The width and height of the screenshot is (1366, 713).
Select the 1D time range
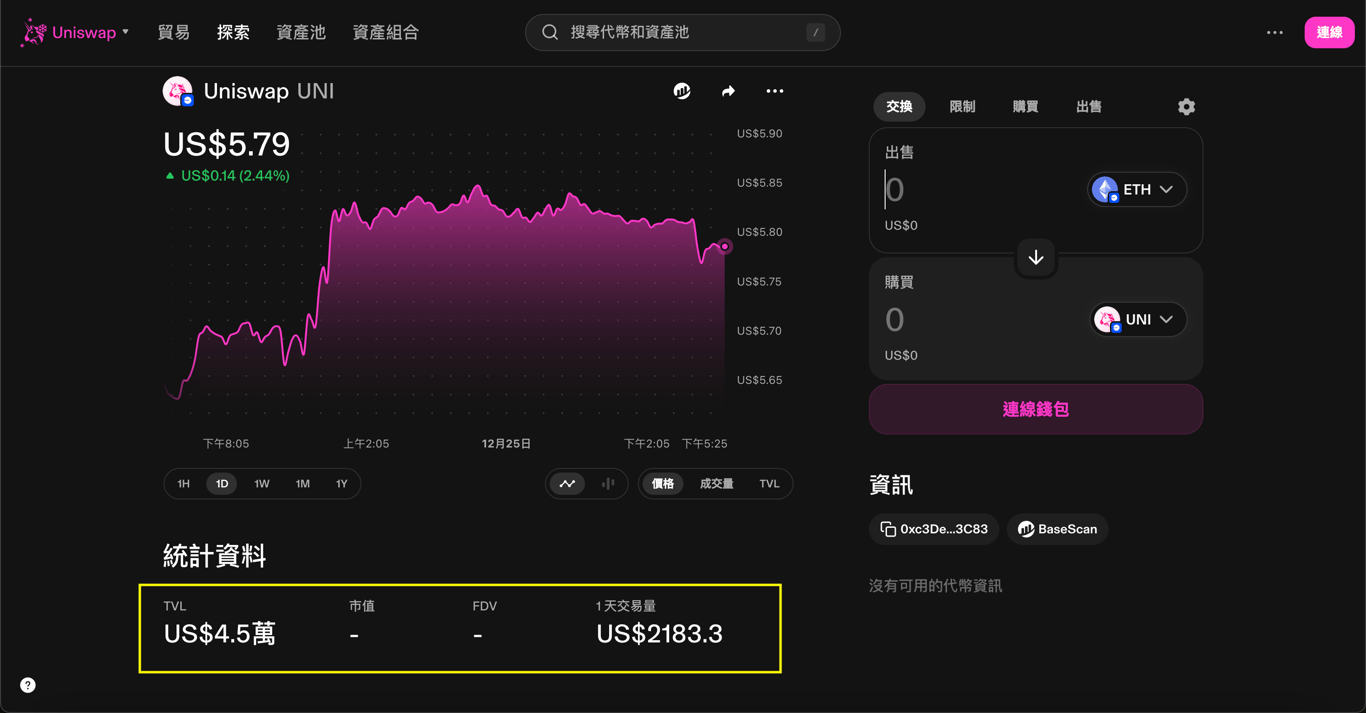pos(222,484)
